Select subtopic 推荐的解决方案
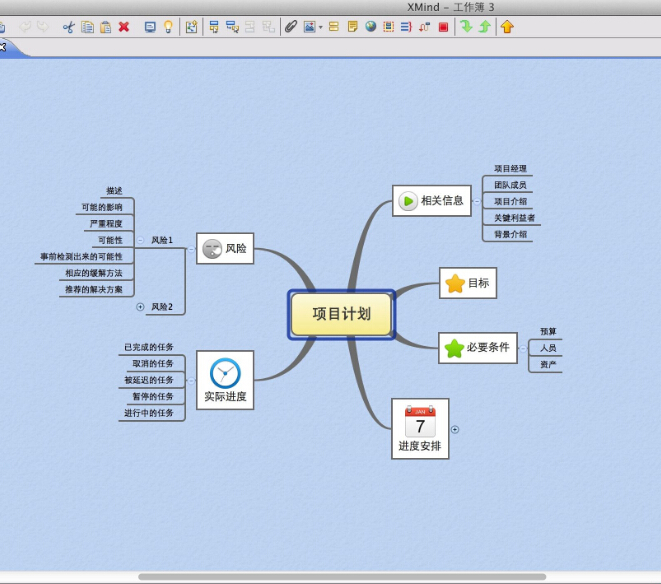661x584 pixels. (93, 289)
